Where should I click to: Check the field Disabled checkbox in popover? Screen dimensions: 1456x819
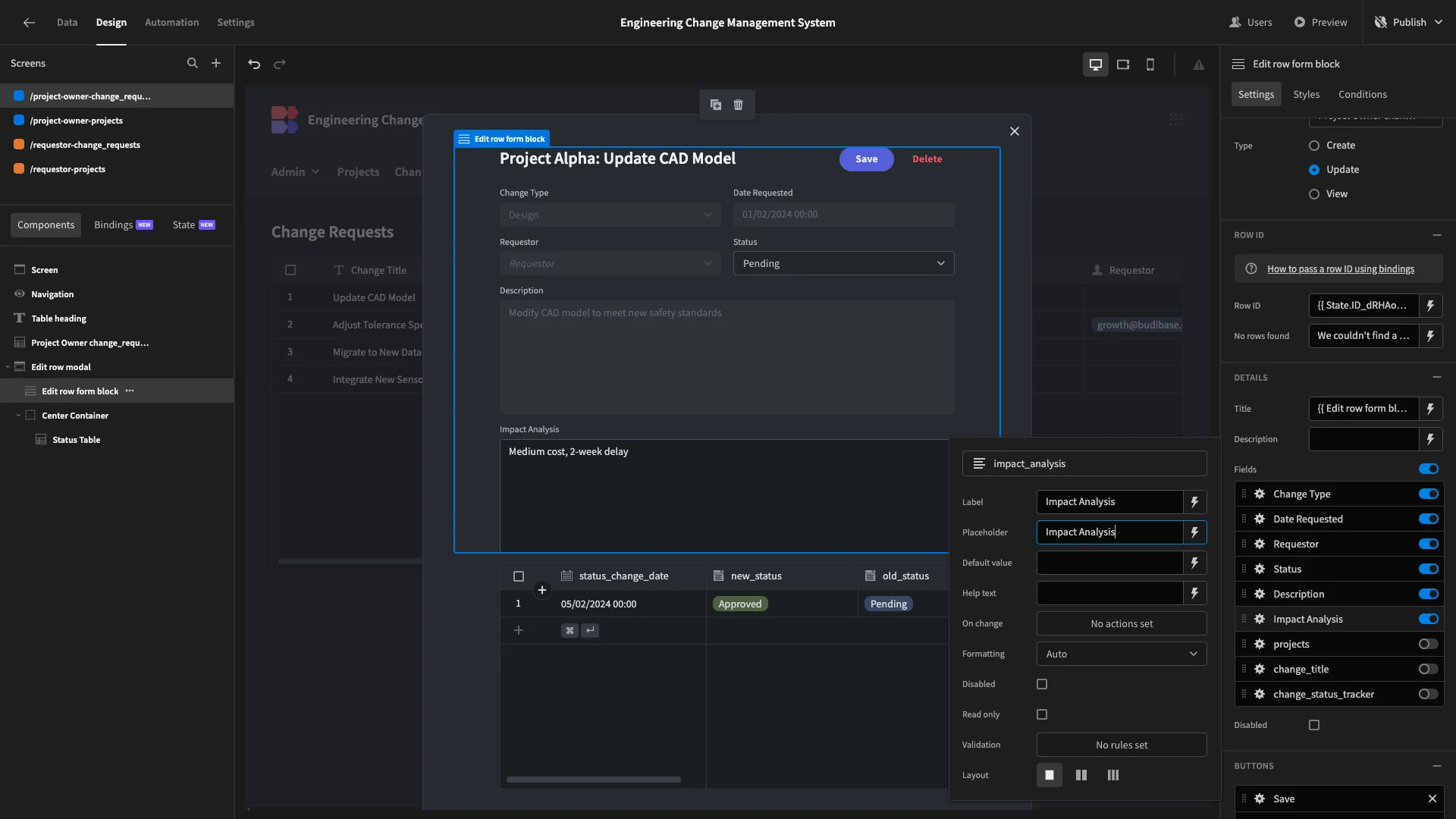pos(1042,684)
